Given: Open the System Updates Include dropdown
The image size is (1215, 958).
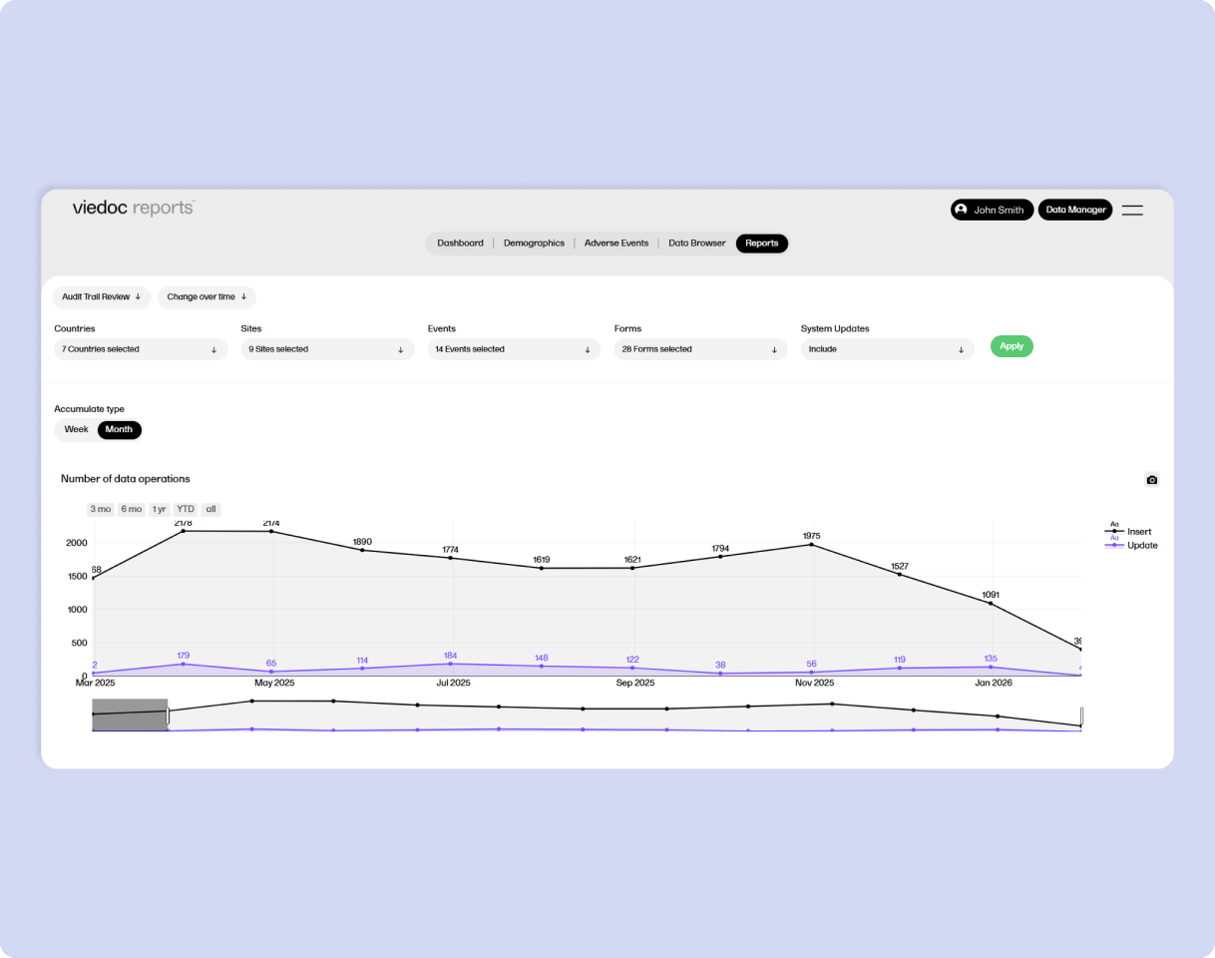Looking at the screenshot, I should (x=886, y=349).
